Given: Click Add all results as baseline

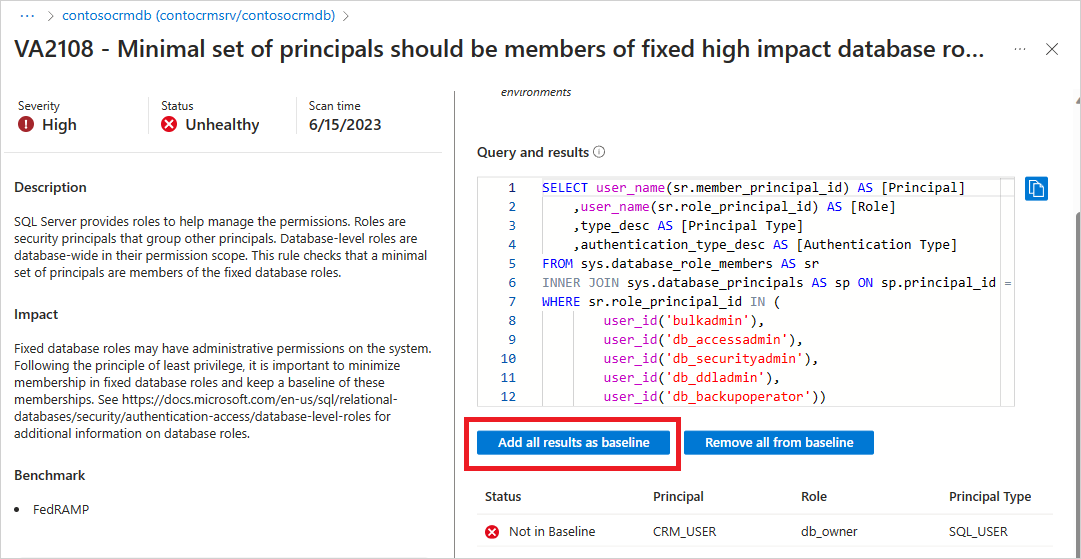Looking at the screenshot, I should [x=574, y=443].
